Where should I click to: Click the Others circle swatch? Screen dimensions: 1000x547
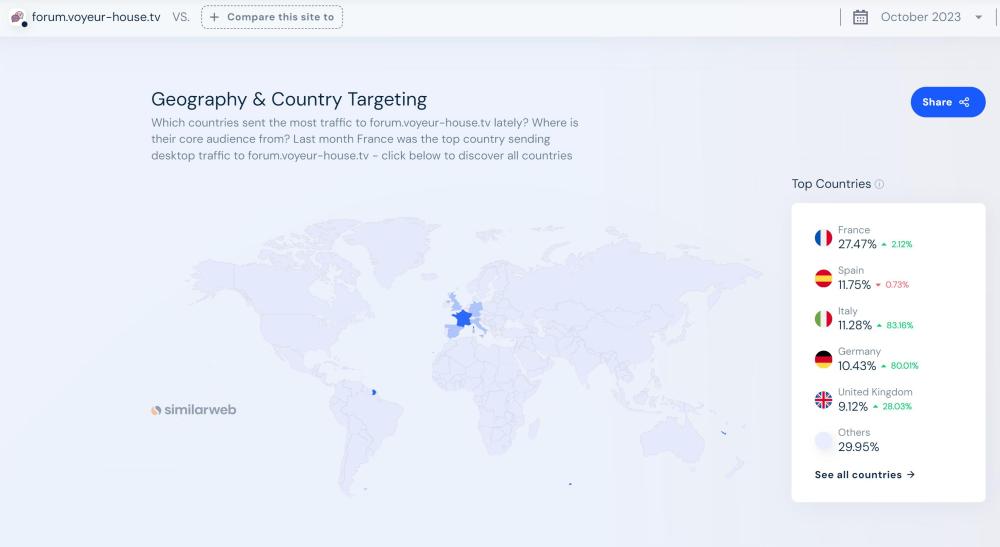[823, 440]
